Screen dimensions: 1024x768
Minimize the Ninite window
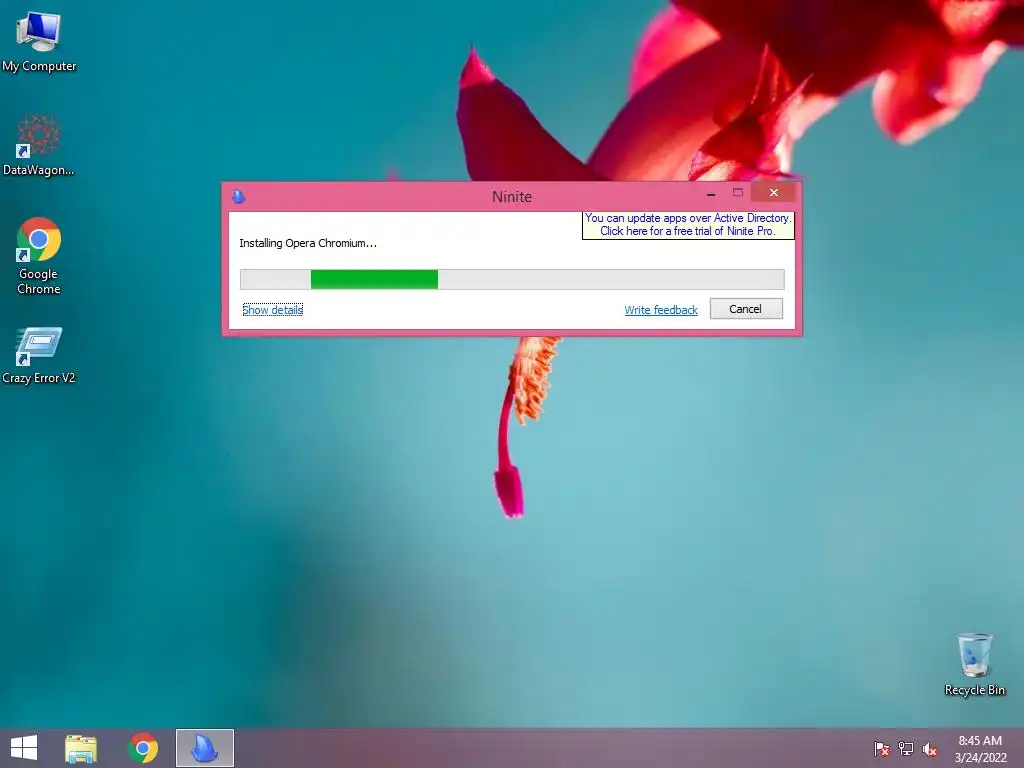point(711,193)
